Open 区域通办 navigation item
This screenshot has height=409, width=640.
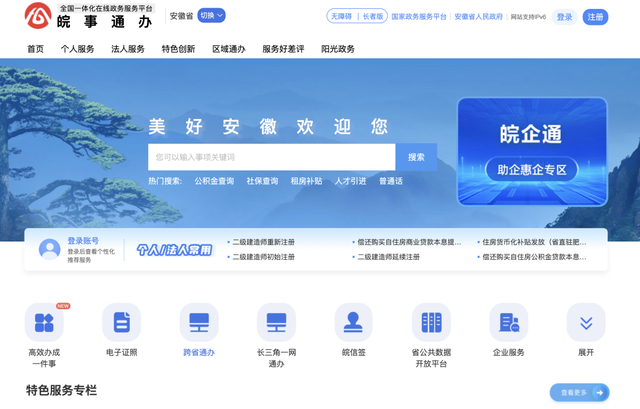(x=229, y=49)
